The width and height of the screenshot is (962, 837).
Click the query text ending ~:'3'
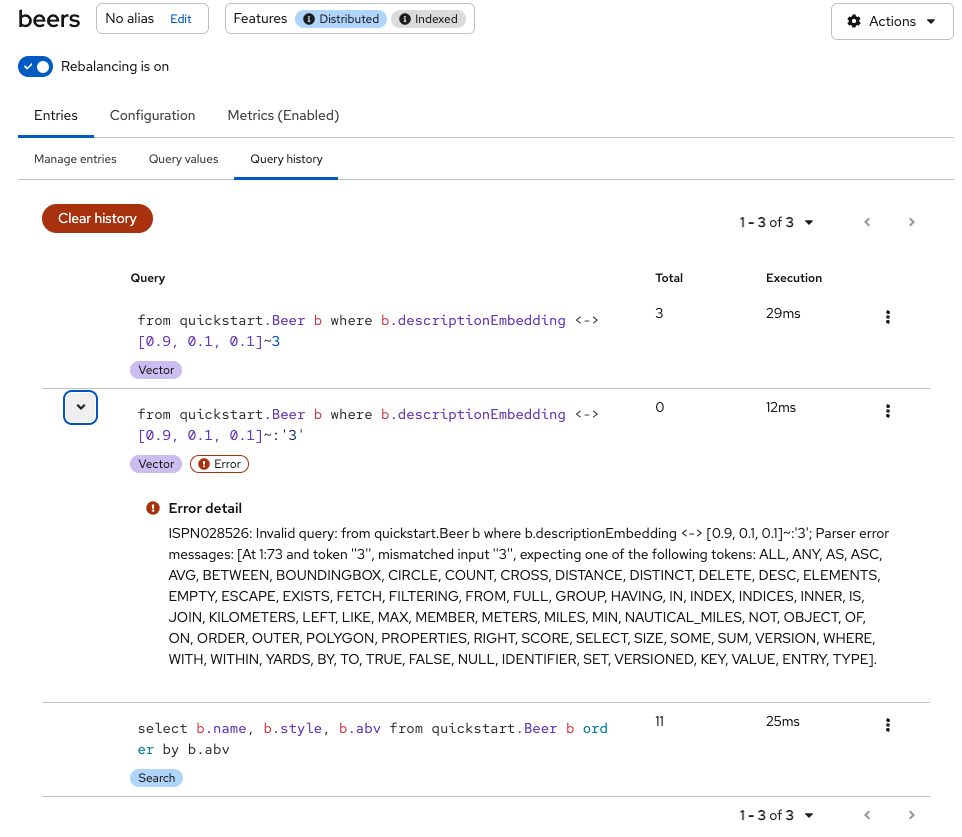(x=368, y=425)
